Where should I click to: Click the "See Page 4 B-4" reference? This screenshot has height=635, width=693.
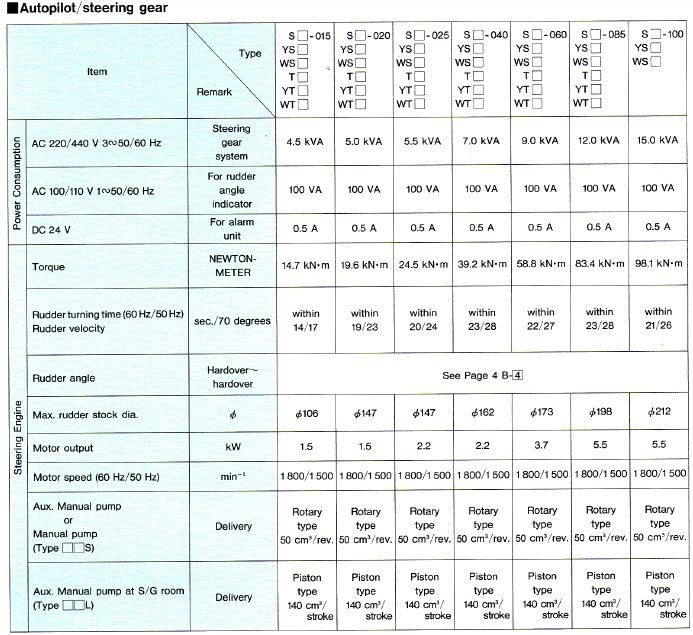[x=483, y=376]
